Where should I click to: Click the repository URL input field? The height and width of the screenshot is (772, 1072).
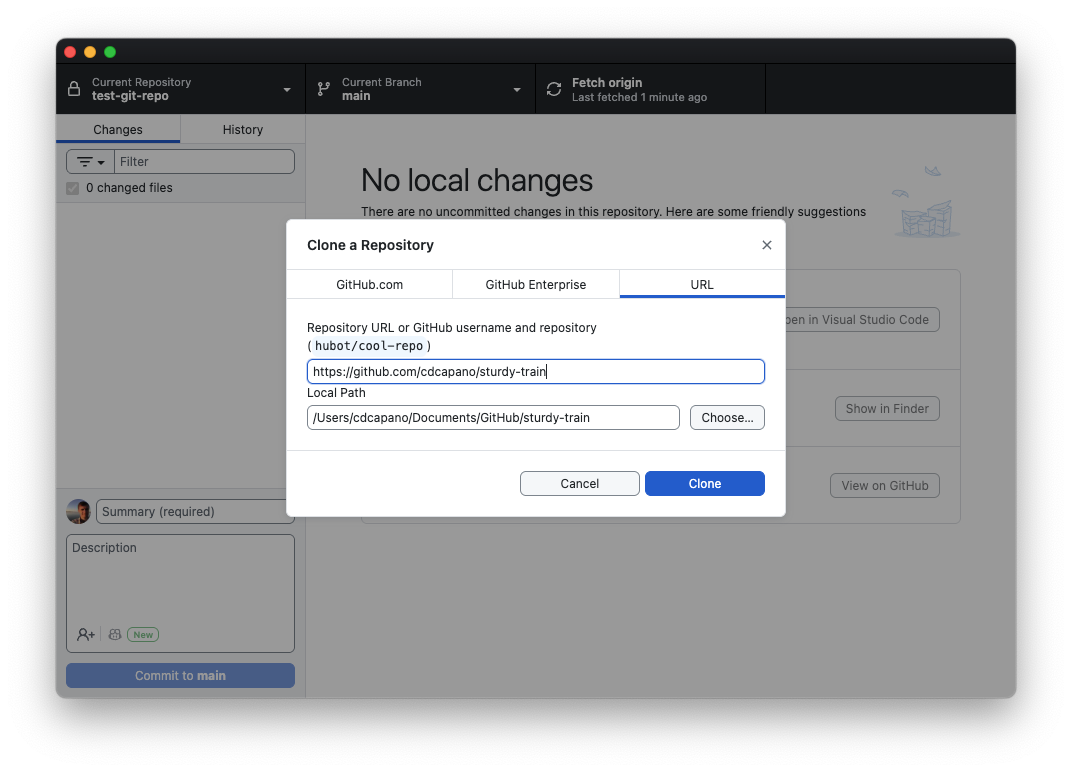[535, 371]
